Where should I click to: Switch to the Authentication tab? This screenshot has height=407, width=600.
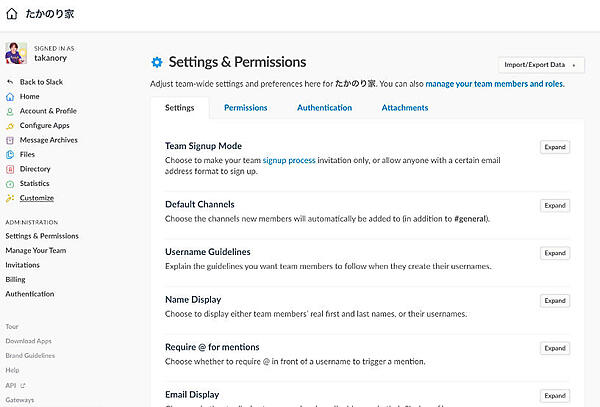(x=324, y=108)
